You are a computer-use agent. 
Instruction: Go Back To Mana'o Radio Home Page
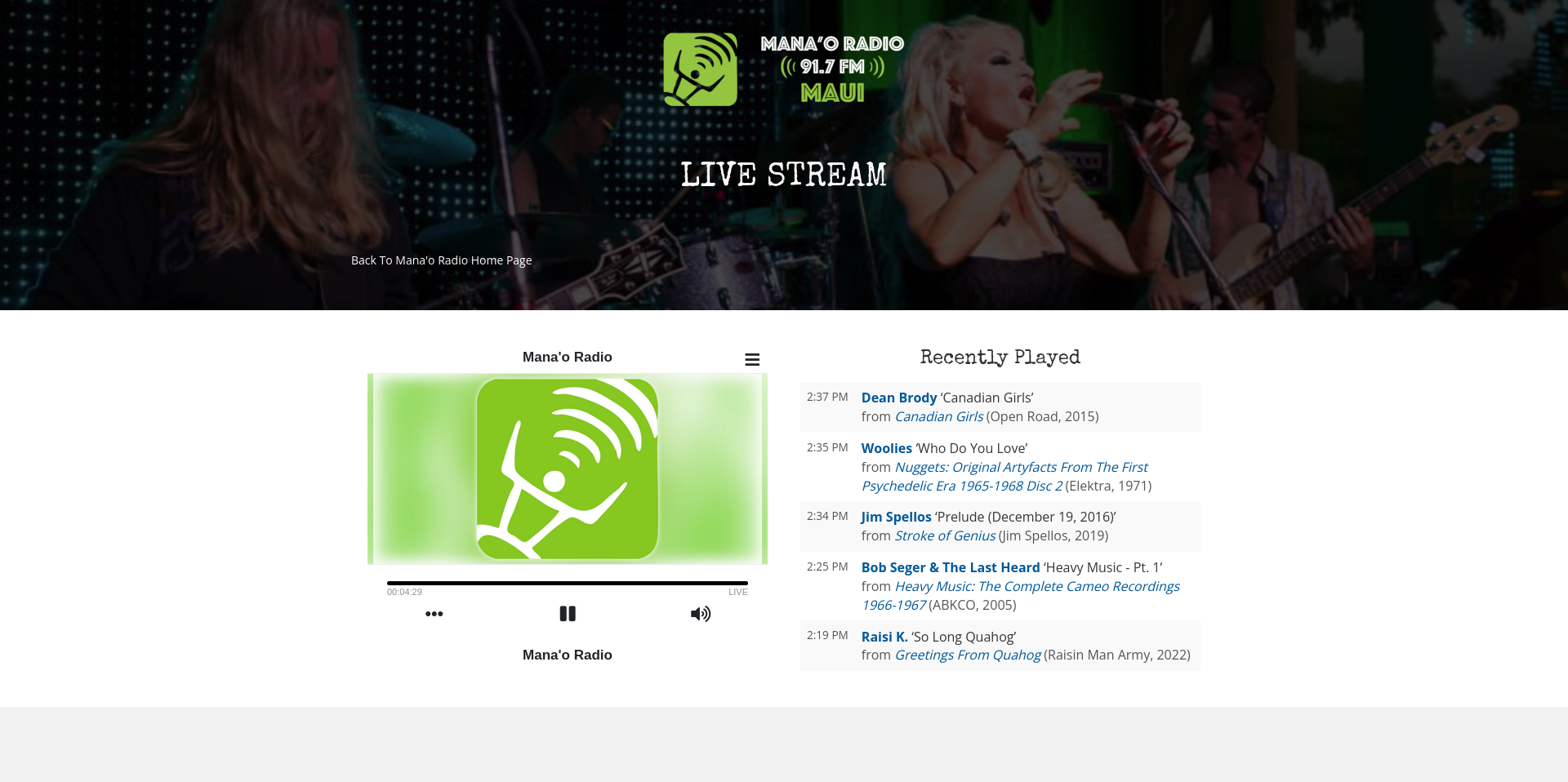pos(441,260)
